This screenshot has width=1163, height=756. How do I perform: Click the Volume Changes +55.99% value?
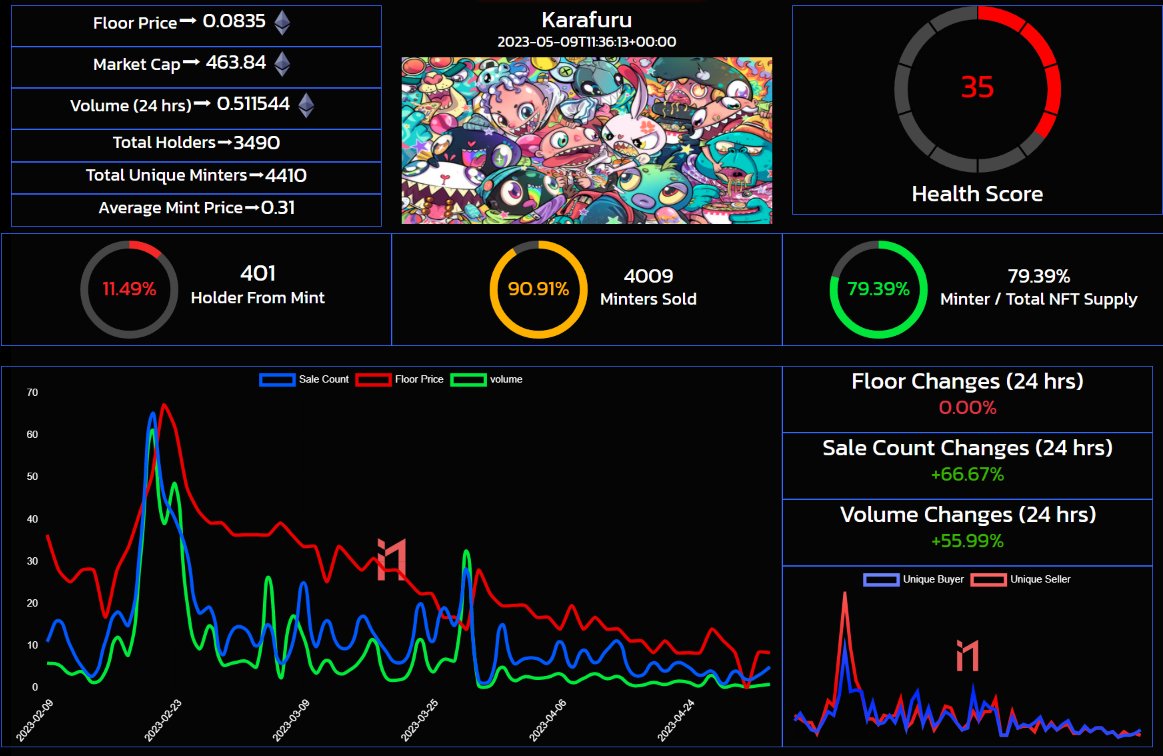pyautogui.click(x=967, y=541)
